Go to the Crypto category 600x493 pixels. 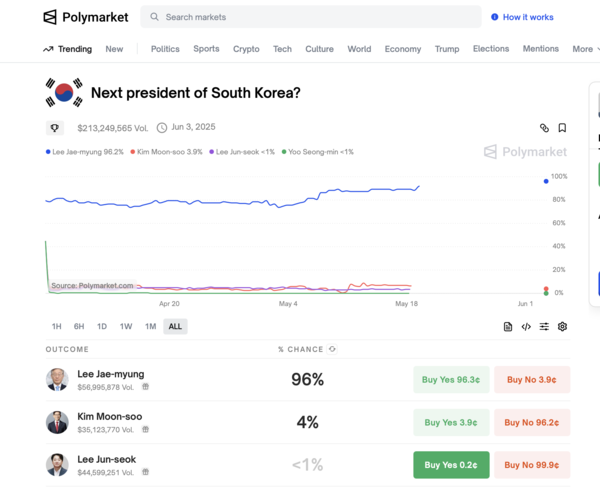[246, 49]
